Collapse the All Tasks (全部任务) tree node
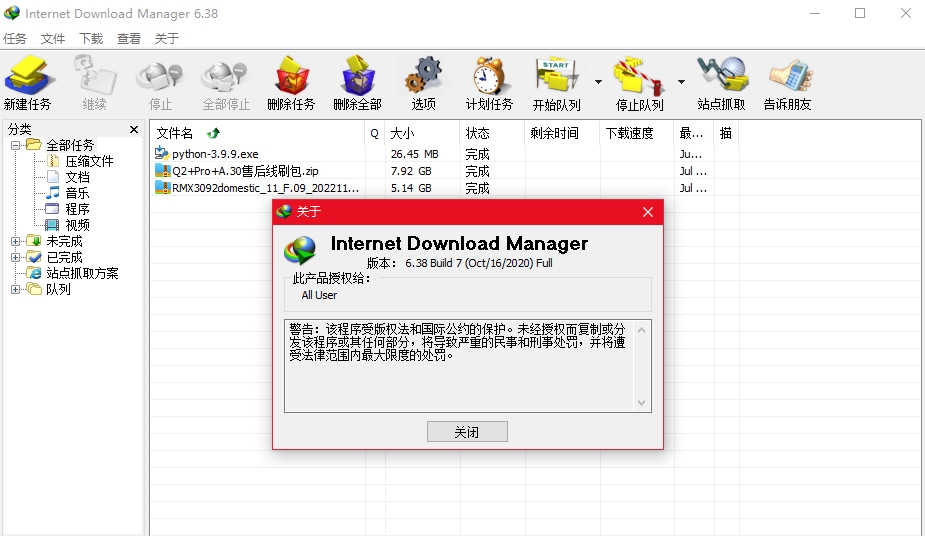 tap(15, 145)
